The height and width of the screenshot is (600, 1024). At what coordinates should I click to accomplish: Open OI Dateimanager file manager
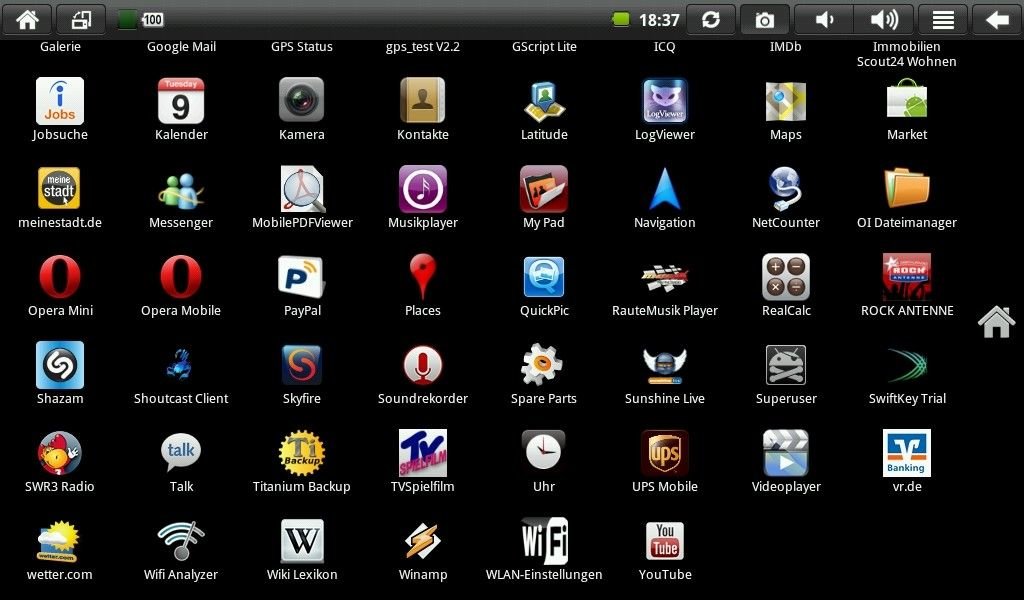(x=907, y=197)
